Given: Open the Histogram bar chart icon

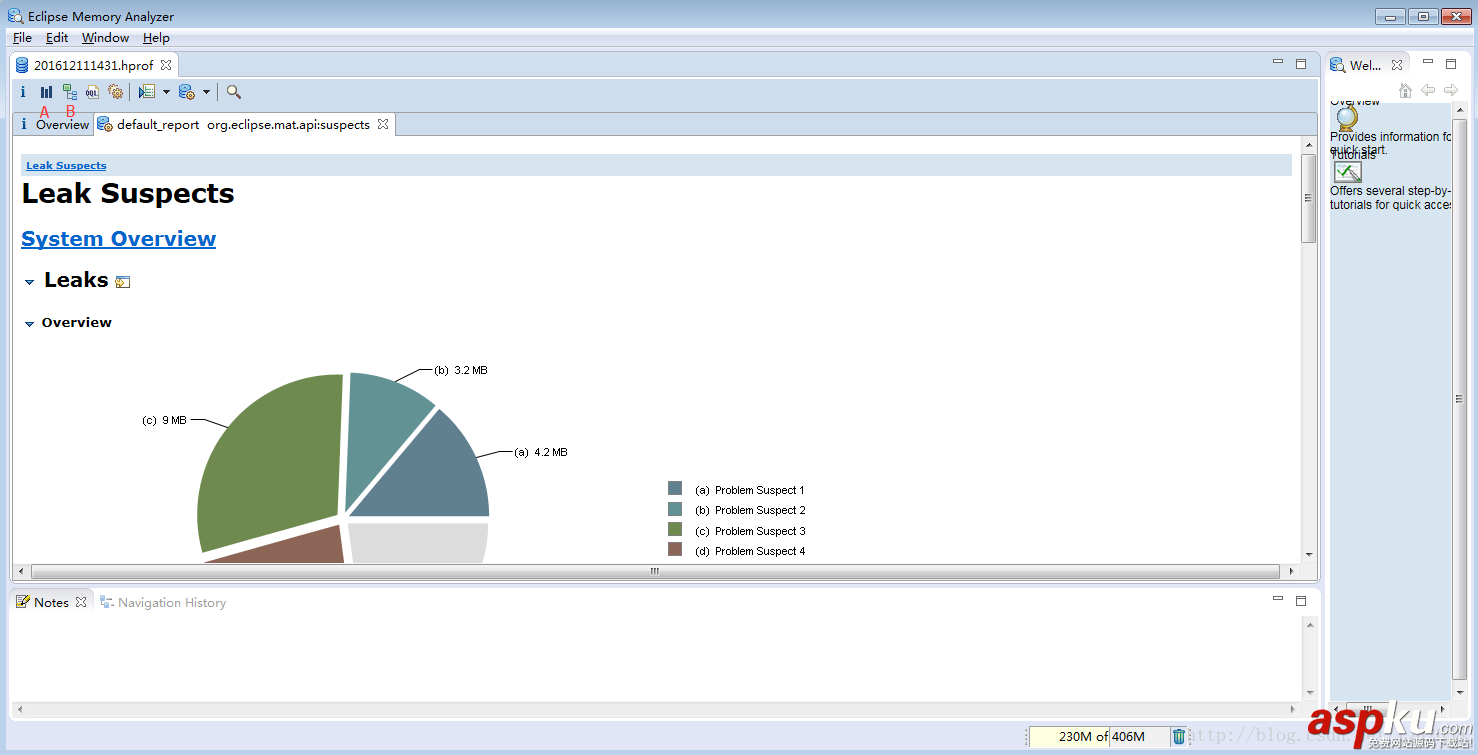Looking at the screenshot, I should (x=46, y=92).
